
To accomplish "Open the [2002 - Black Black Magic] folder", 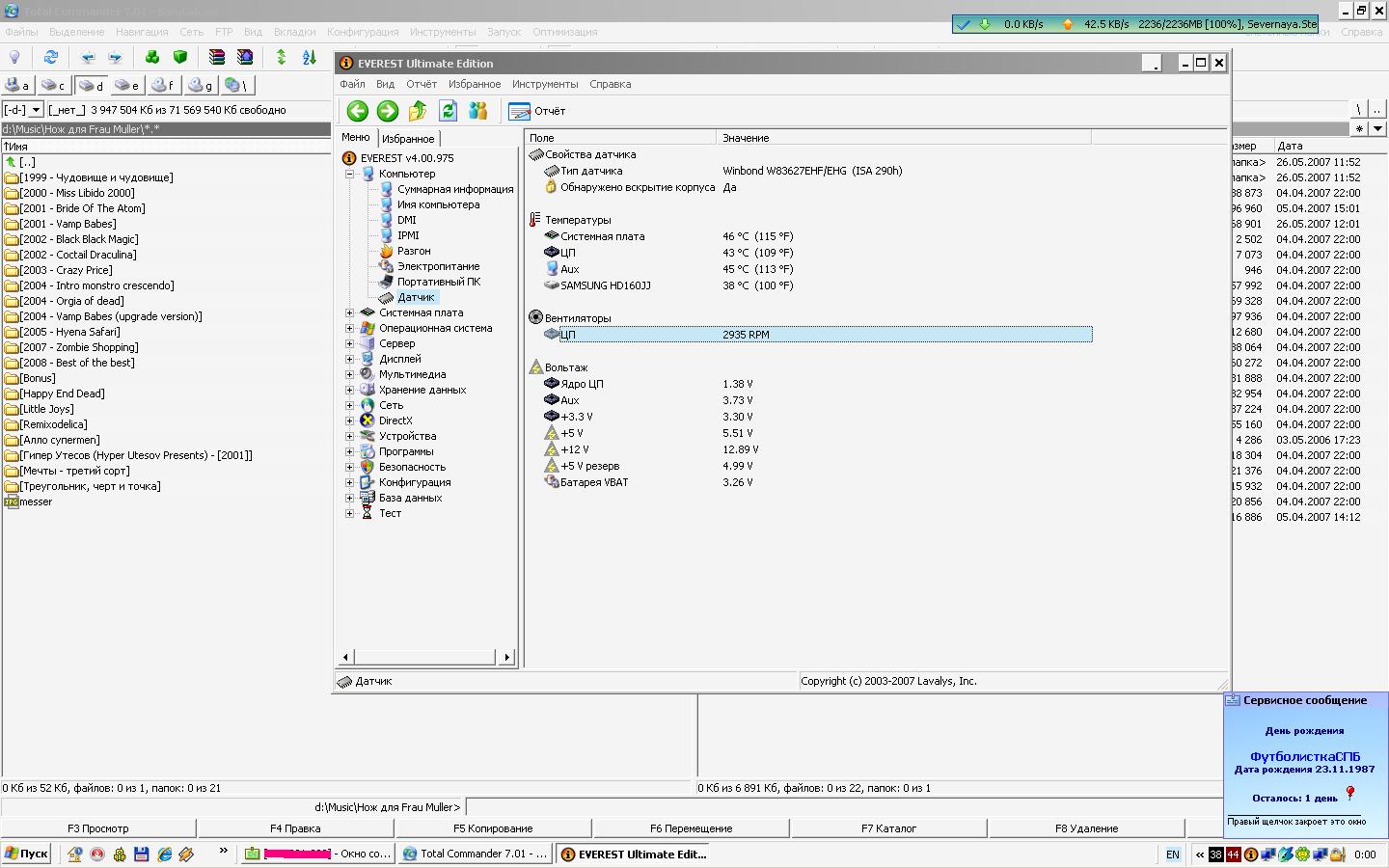I will 79,239.
